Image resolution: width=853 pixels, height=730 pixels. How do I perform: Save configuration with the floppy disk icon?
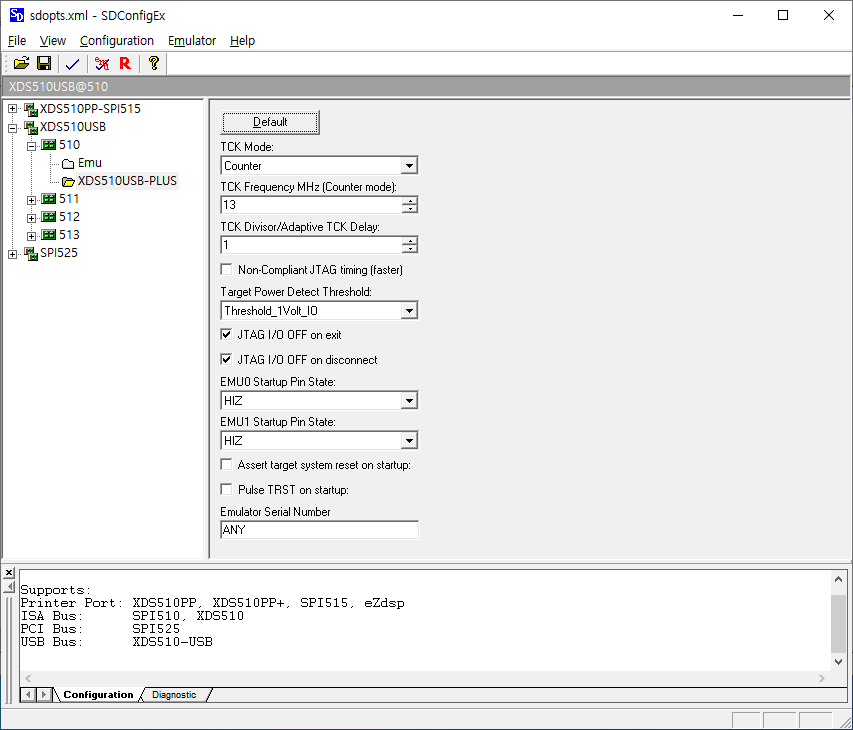point(44,64)
